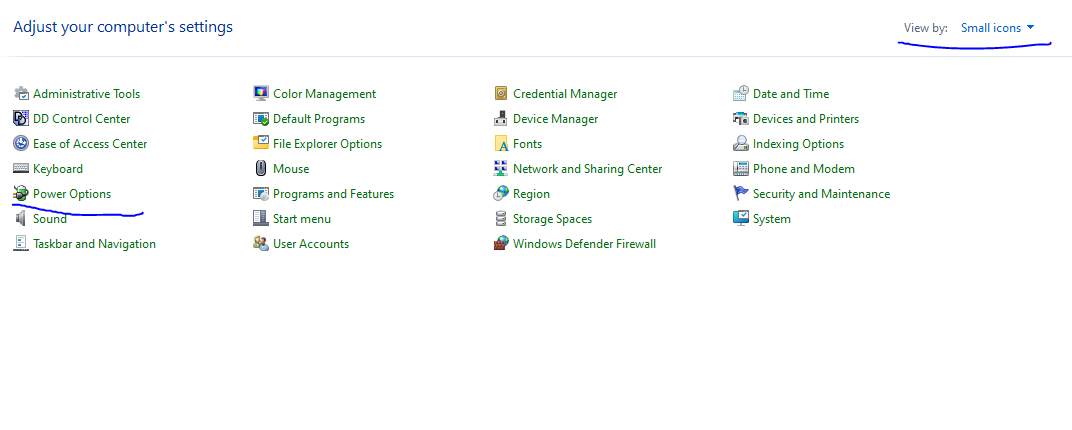
Task: Click the Color Management monitor icon
Action: tap(261, 94)
